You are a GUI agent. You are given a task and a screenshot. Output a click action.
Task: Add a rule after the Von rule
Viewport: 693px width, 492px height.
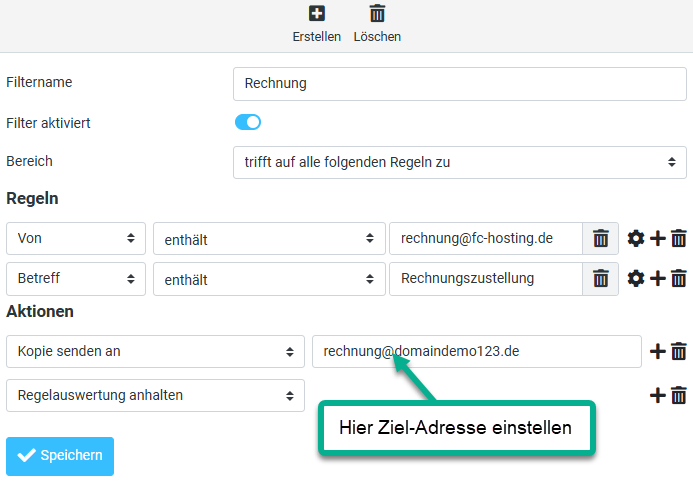(x=657, y=238)
